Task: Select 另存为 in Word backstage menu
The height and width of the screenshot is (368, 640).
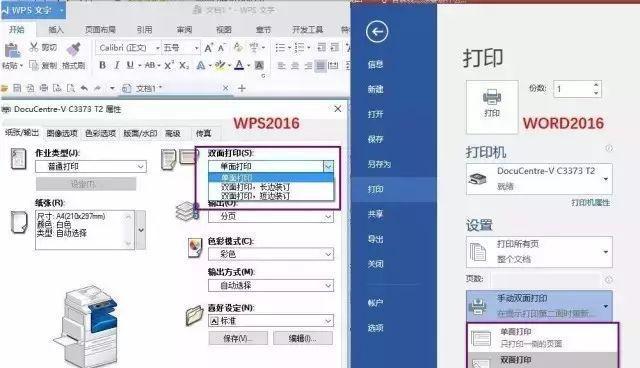Action: click(x=379, y=164)
